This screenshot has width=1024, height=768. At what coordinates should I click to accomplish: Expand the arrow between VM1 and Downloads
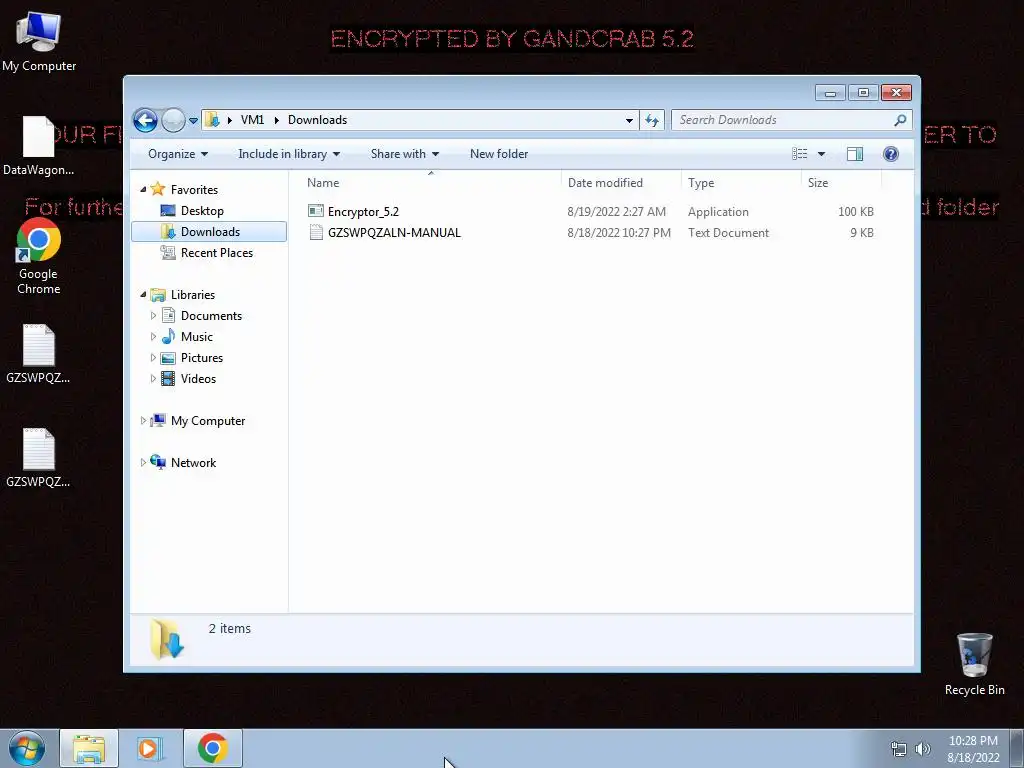276,120
